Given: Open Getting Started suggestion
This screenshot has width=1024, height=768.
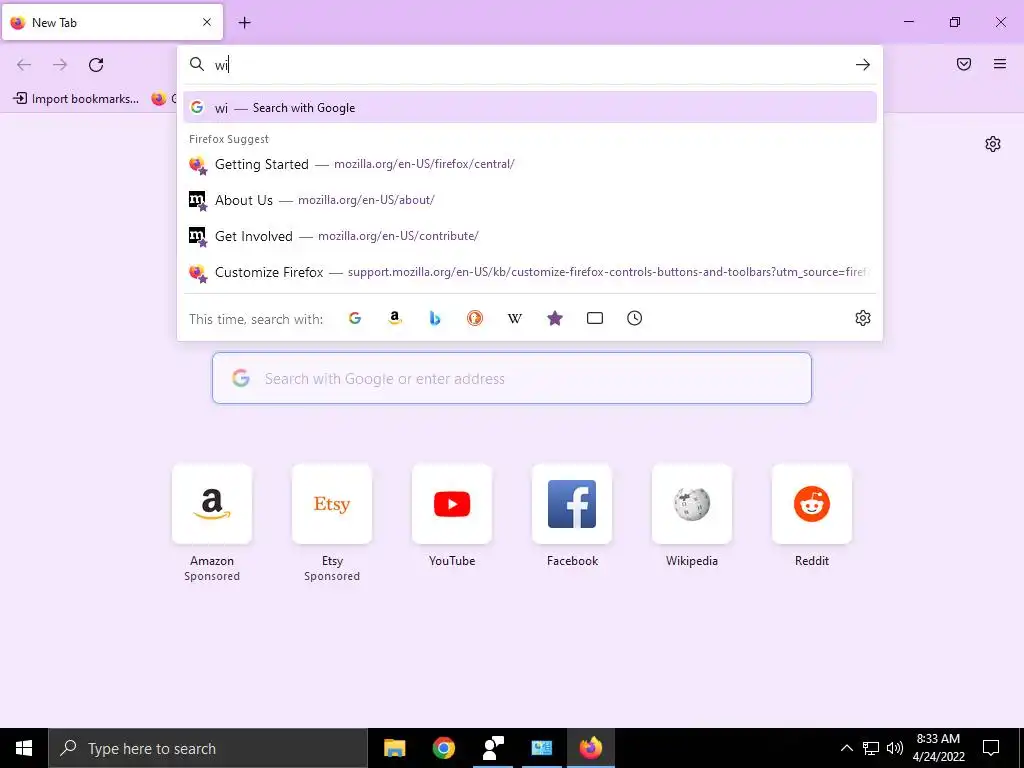Looking at the screenshot, I should (x=530, y=164).
